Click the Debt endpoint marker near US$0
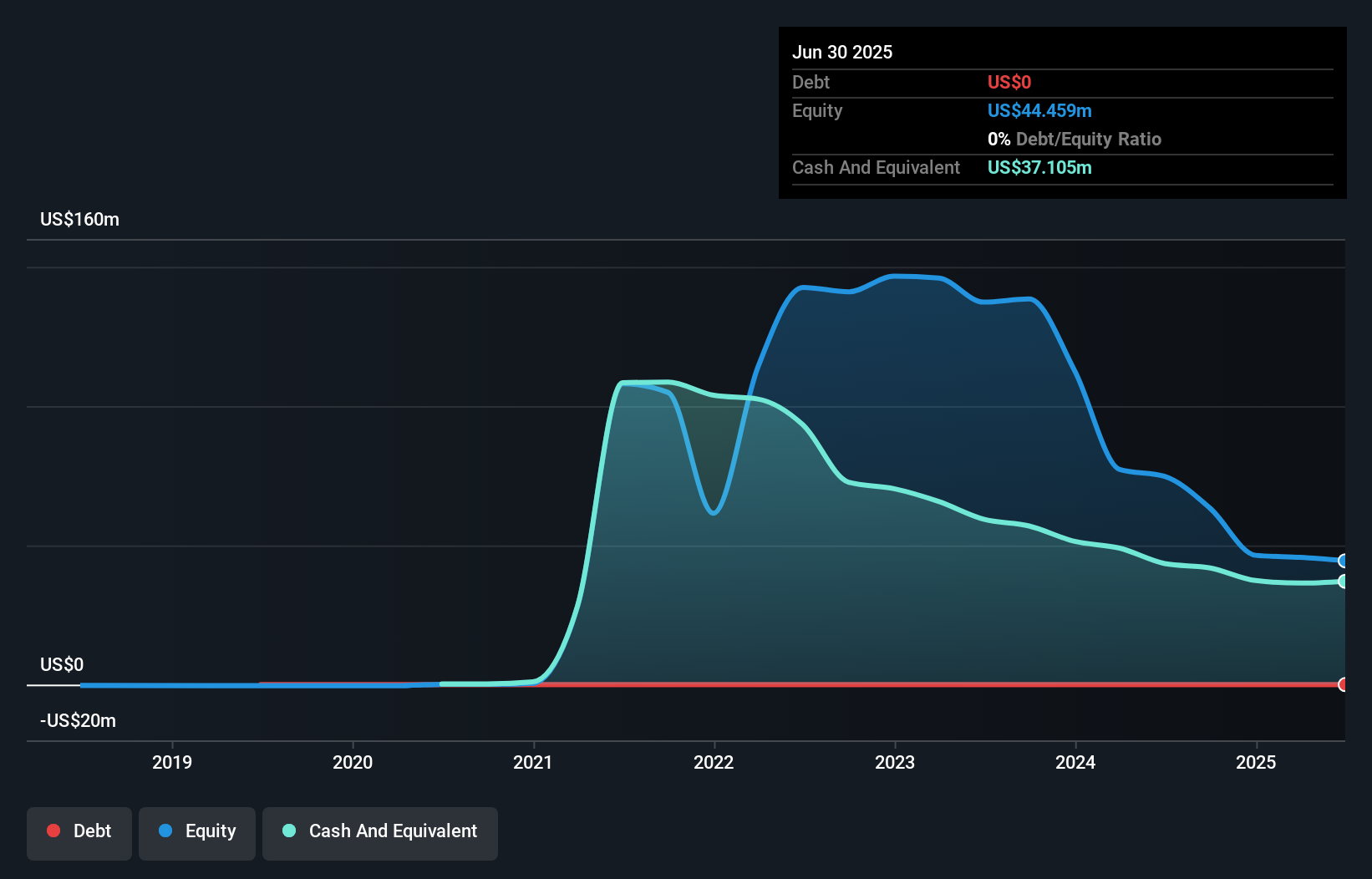The image size is (1372, 879). coord(1344,685)
